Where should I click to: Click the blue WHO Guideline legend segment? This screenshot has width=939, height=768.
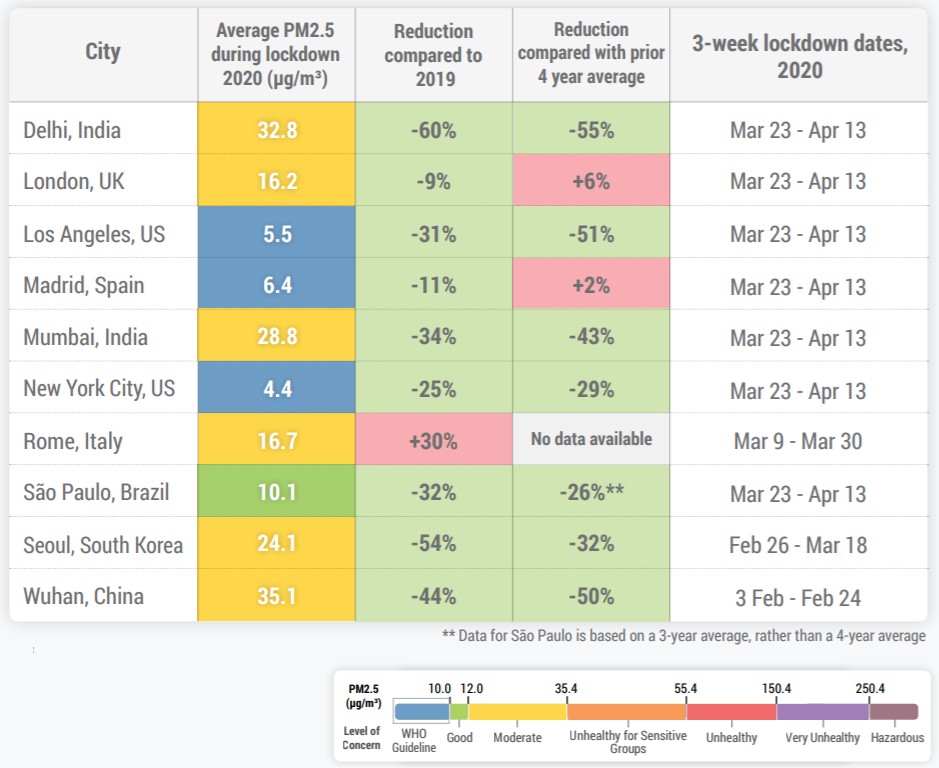point(422,711)
